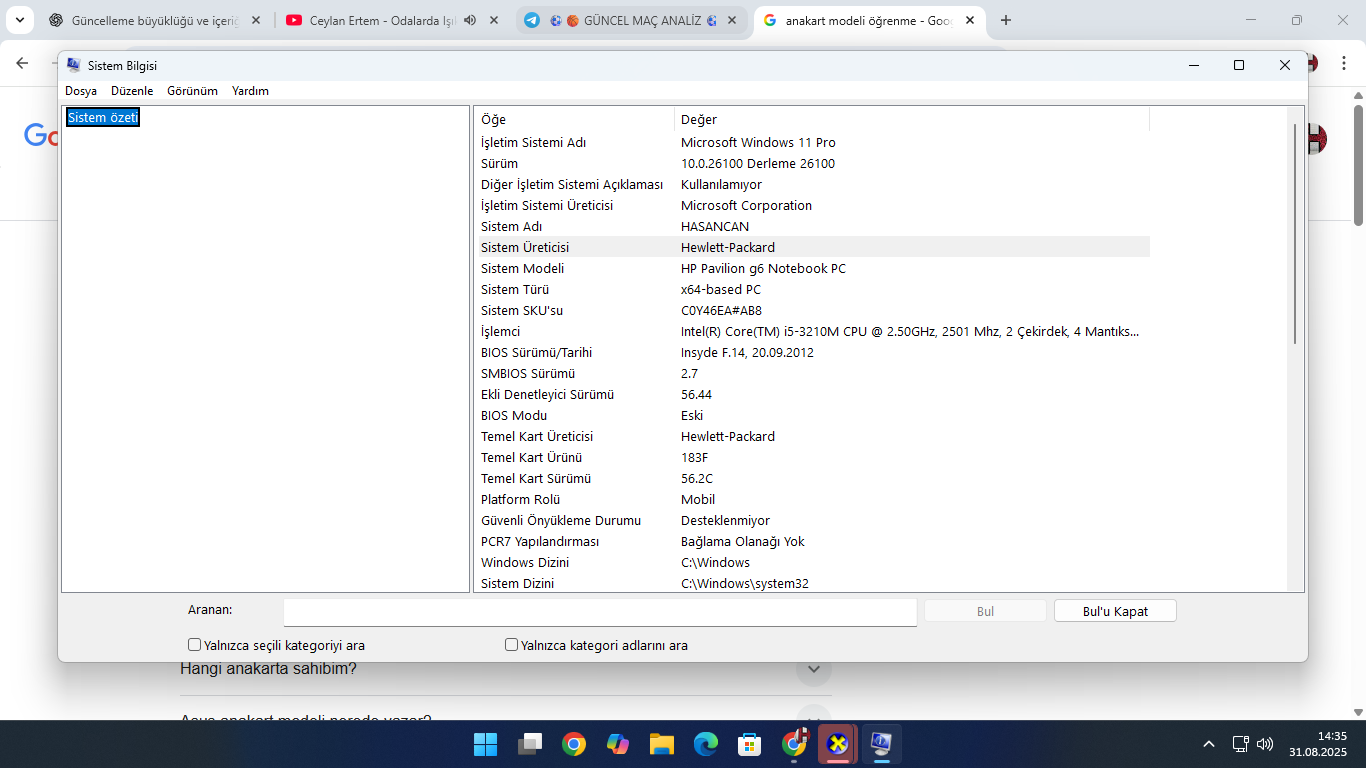Show hidden icons in the system tray
This screenshot has height=768, width=1366.
pos(1209,744)
